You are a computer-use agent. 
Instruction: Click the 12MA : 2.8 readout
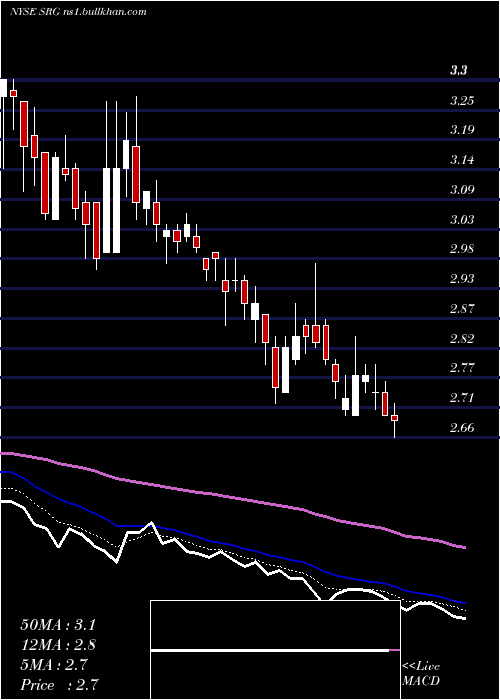pyautogui.click(x=58, y=645)
